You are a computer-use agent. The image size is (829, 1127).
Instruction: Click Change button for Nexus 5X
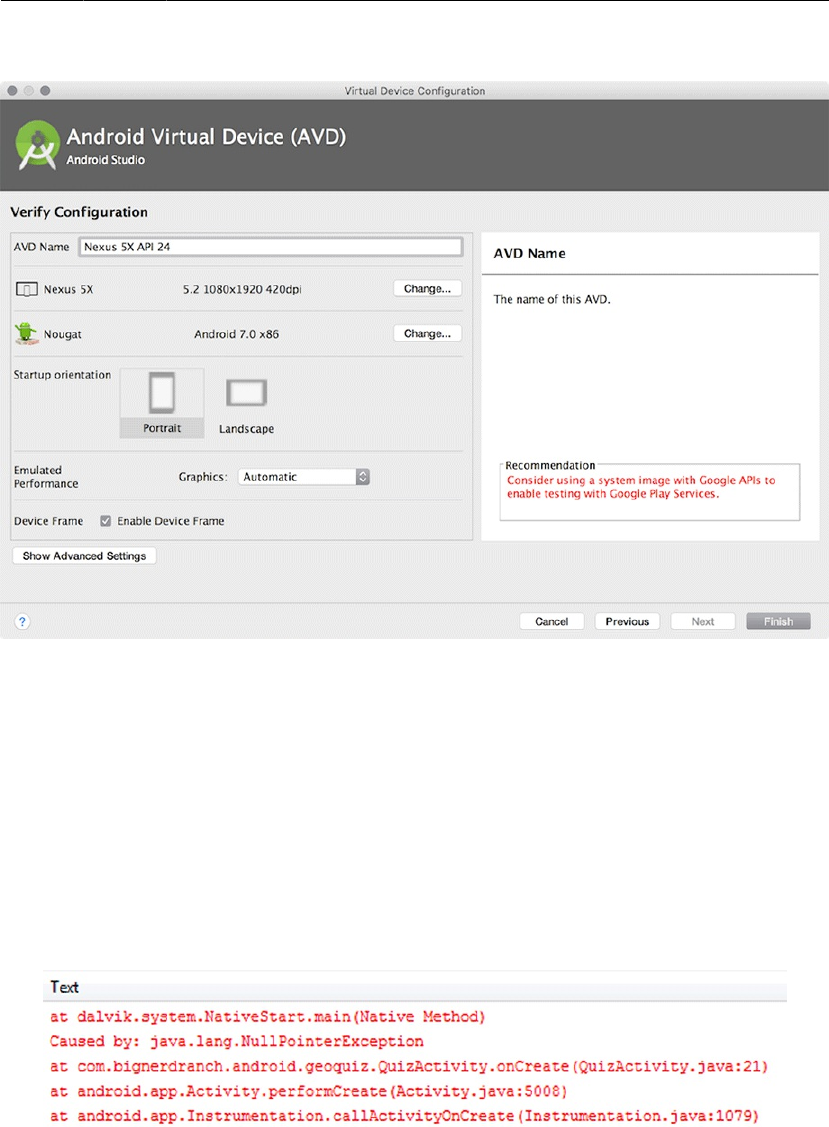tap(427, 289)
